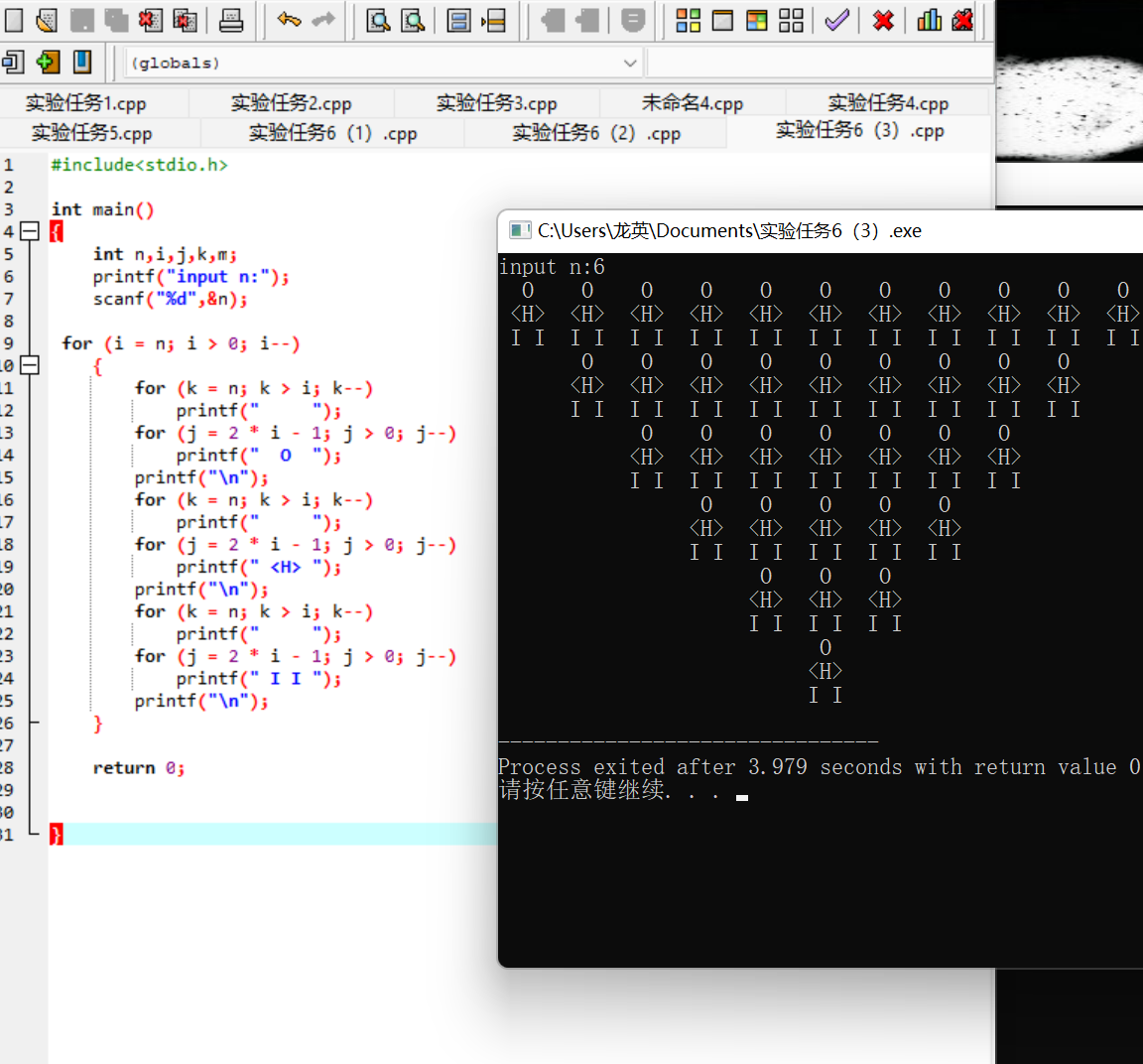This screenshot has height=1064, width=1143.
Task: Delete profiling information icon
Action: click(x=963, y=20)
